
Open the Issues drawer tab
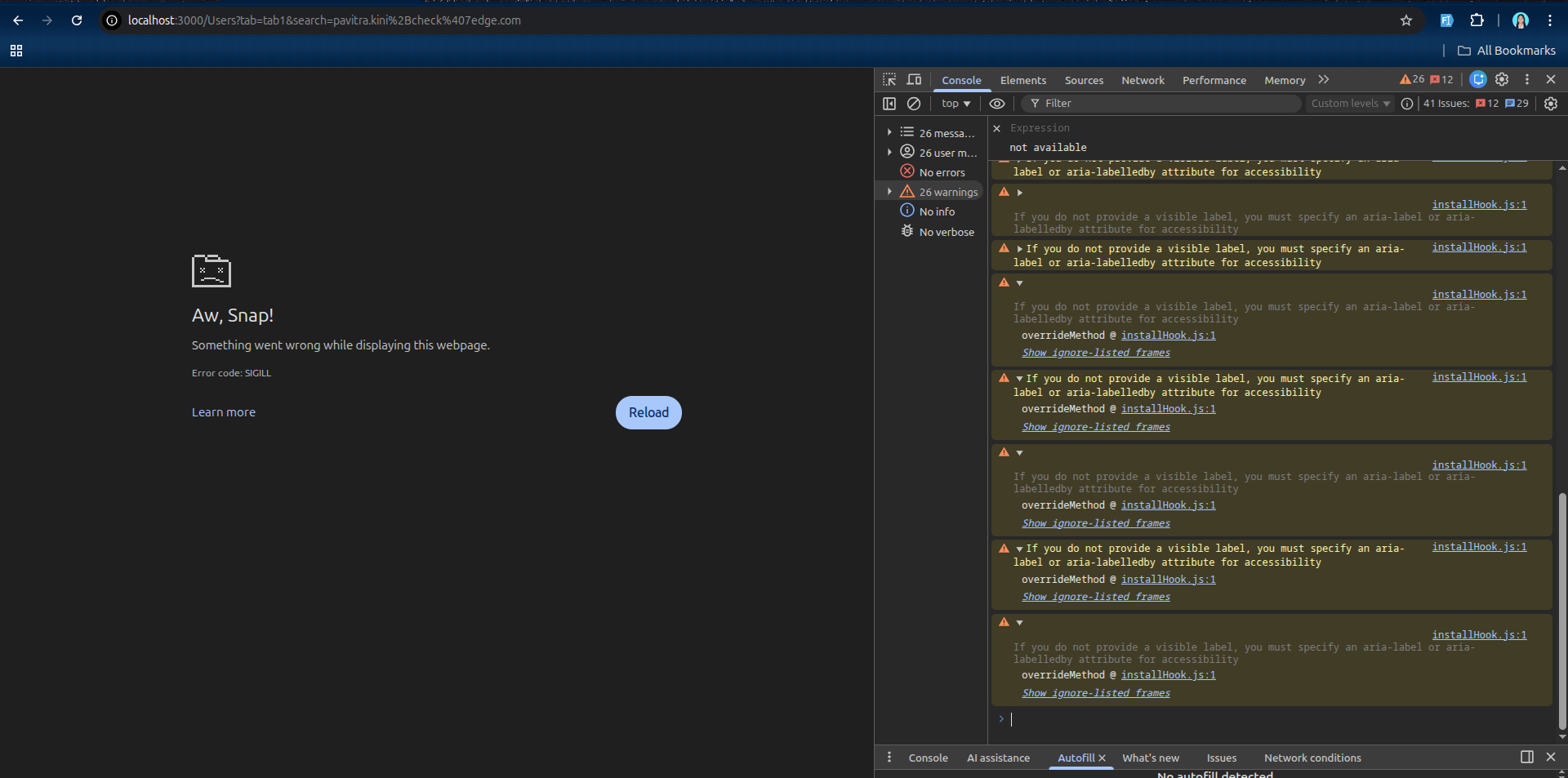[1221, 758]
